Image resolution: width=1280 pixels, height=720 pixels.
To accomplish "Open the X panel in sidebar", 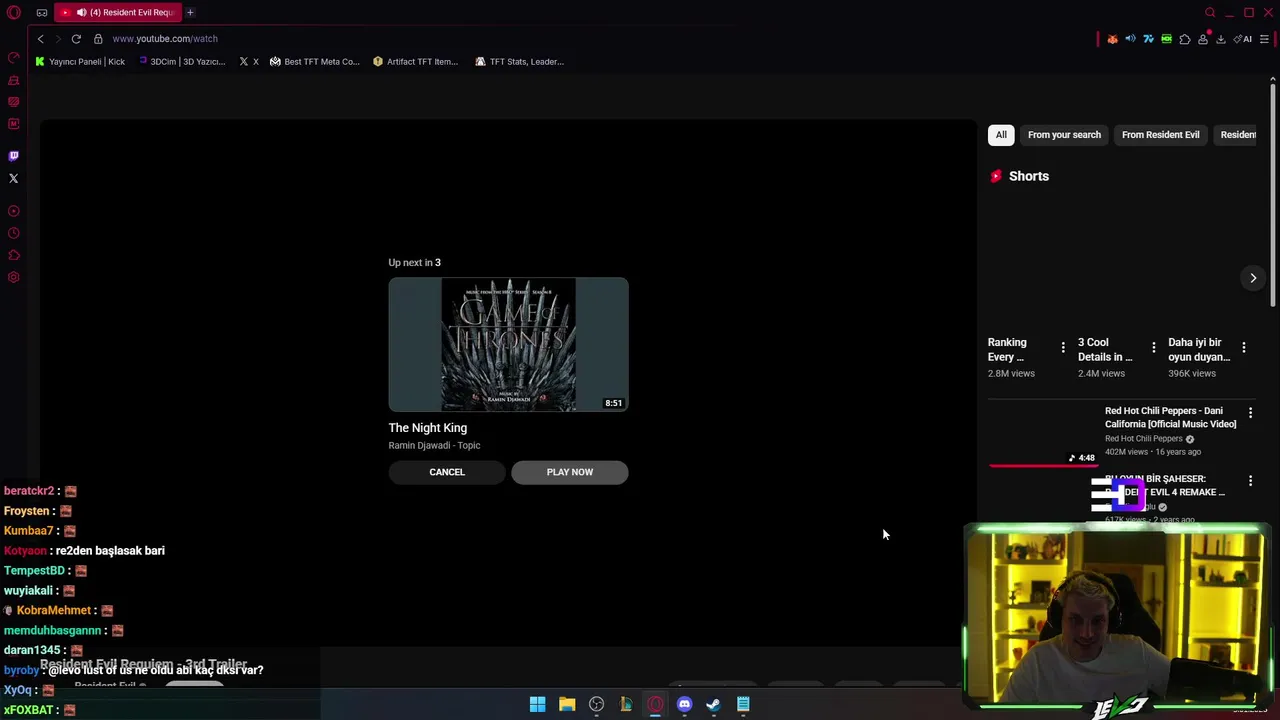I will click(x=14, y=178).
